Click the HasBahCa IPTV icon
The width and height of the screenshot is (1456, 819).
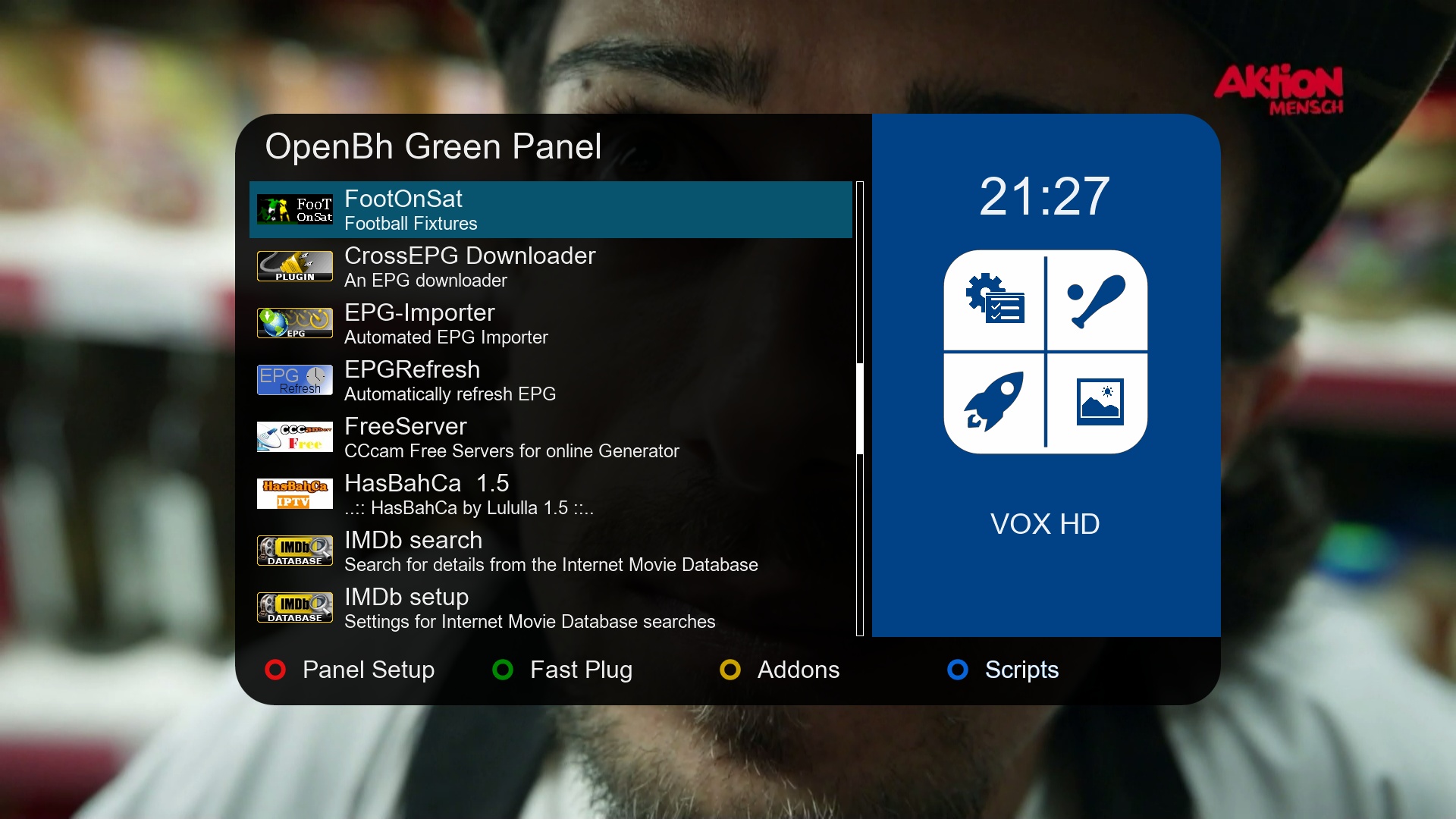tap(295, 494)
